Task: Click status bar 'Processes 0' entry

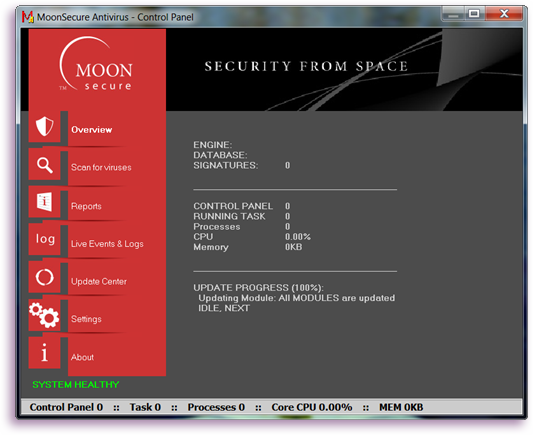Action: point(216,407)
